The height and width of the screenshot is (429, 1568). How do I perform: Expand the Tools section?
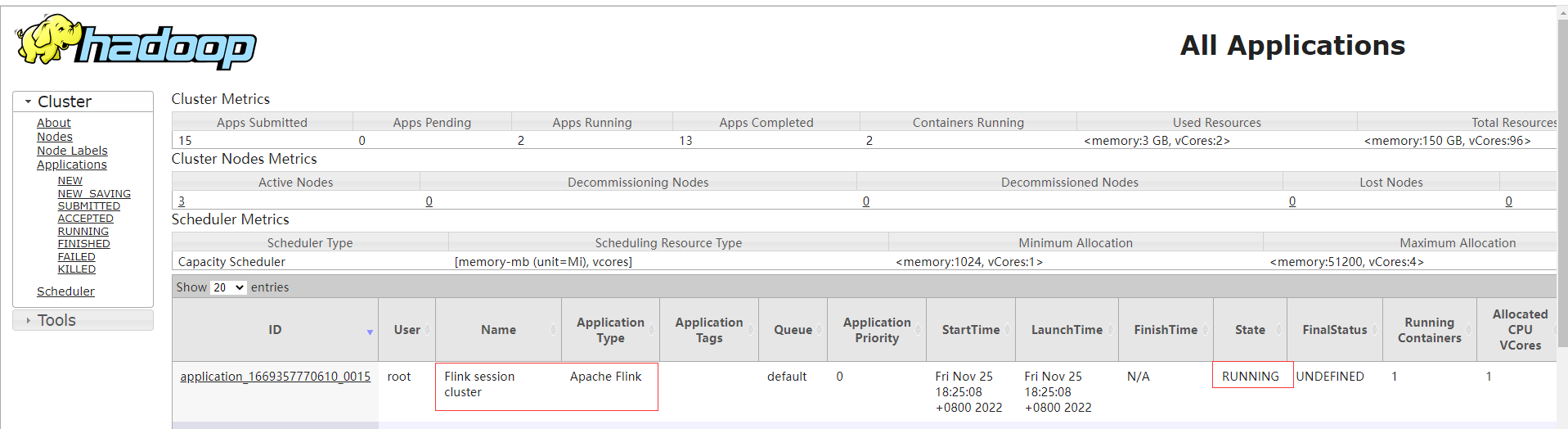tap(83, 320)
